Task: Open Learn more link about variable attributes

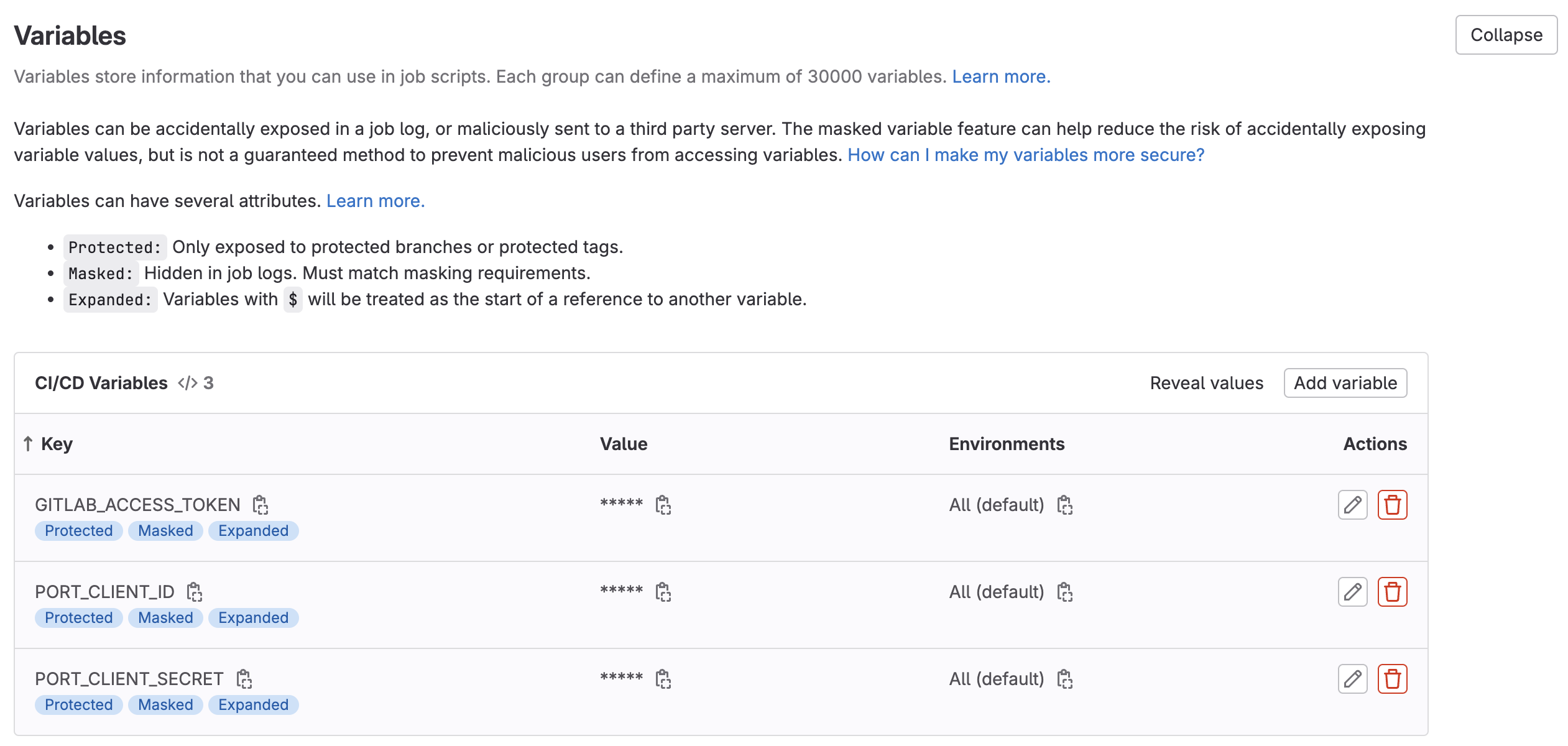Action: [x=375, y=201]
